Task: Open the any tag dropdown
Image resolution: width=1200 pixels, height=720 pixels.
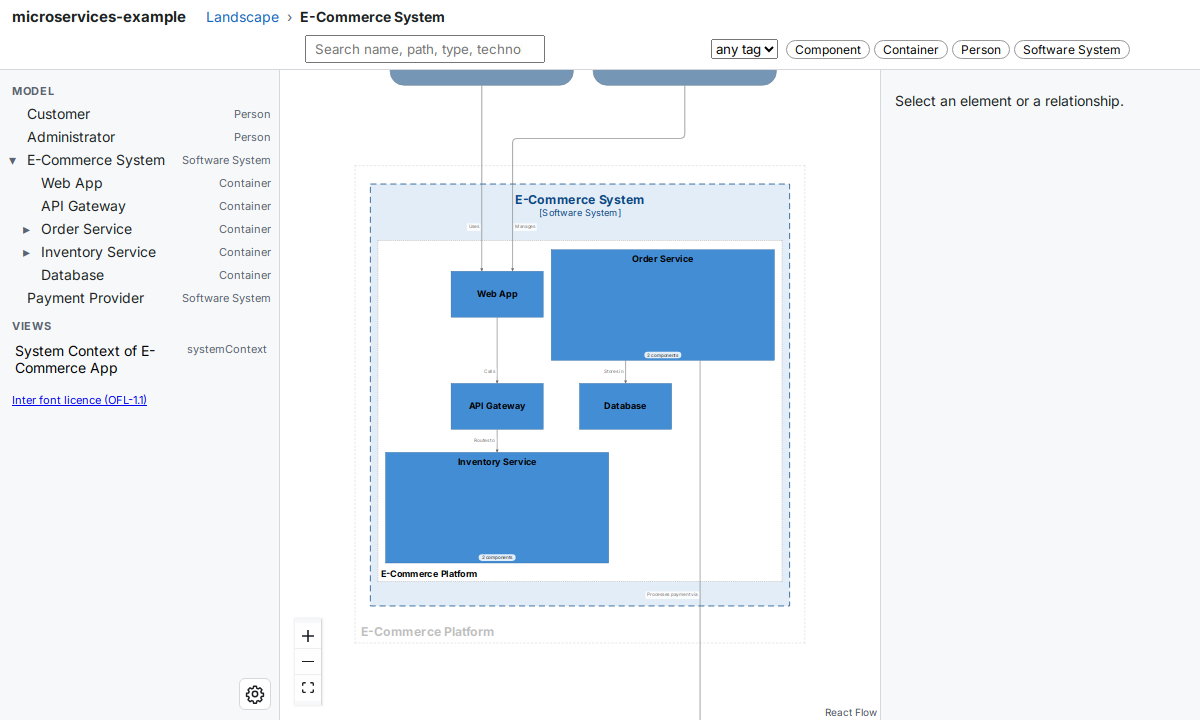Action: (744, 49)
